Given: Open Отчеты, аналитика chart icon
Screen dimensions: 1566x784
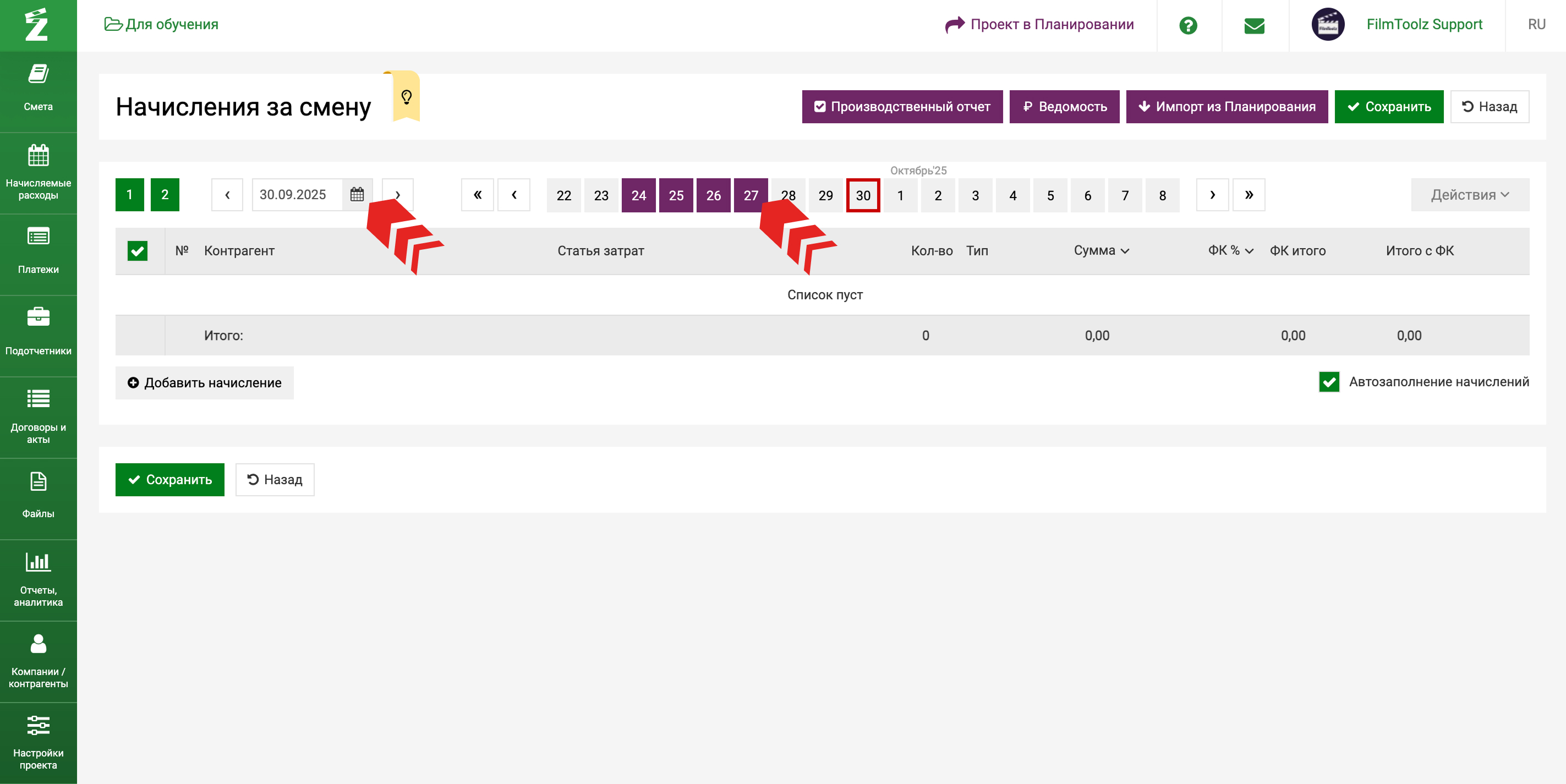Looking at the screenshot, I should [x=37, y=562].
